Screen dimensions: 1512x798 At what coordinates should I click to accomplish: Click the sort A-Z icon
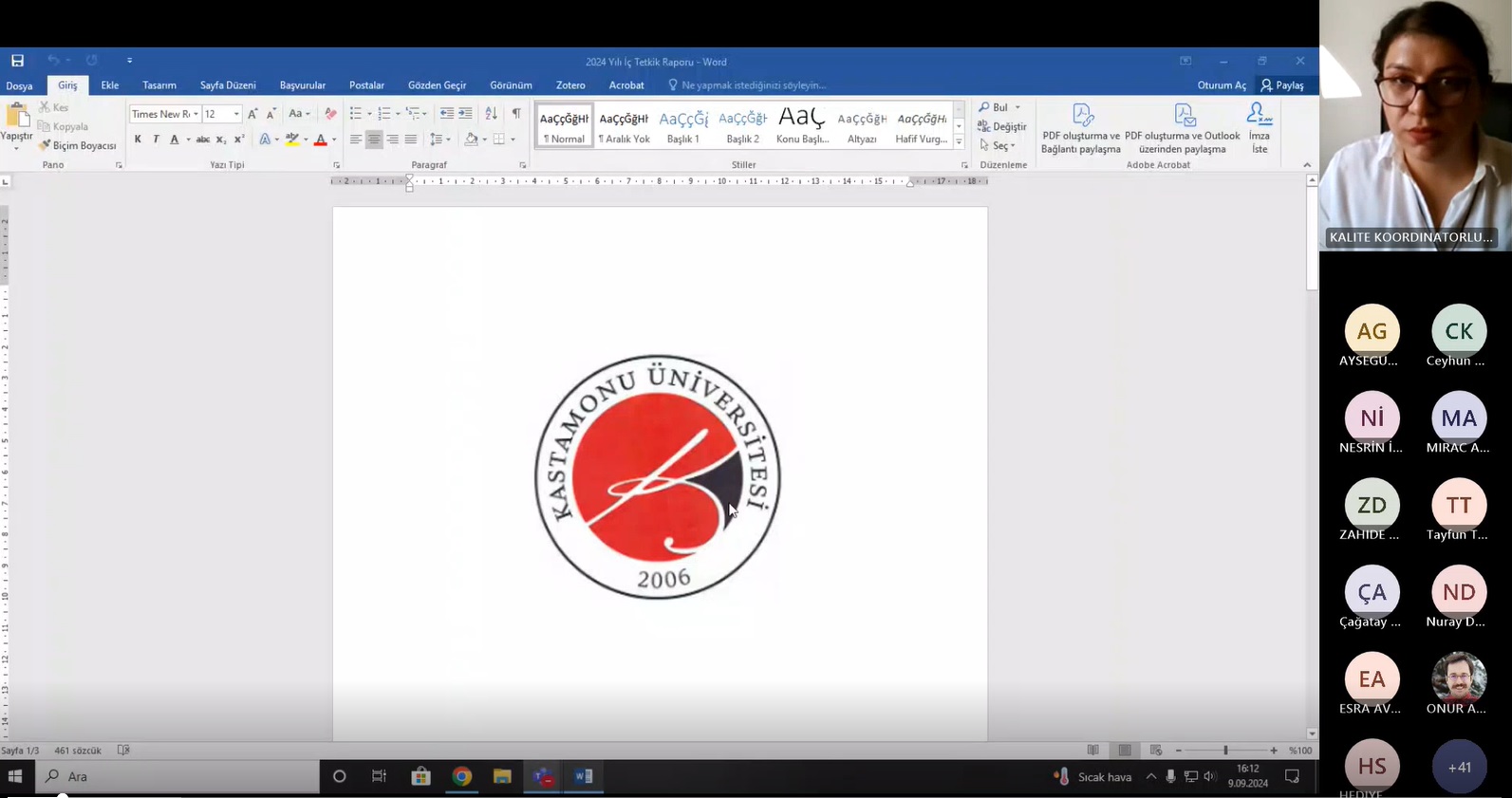coord(491,114)
